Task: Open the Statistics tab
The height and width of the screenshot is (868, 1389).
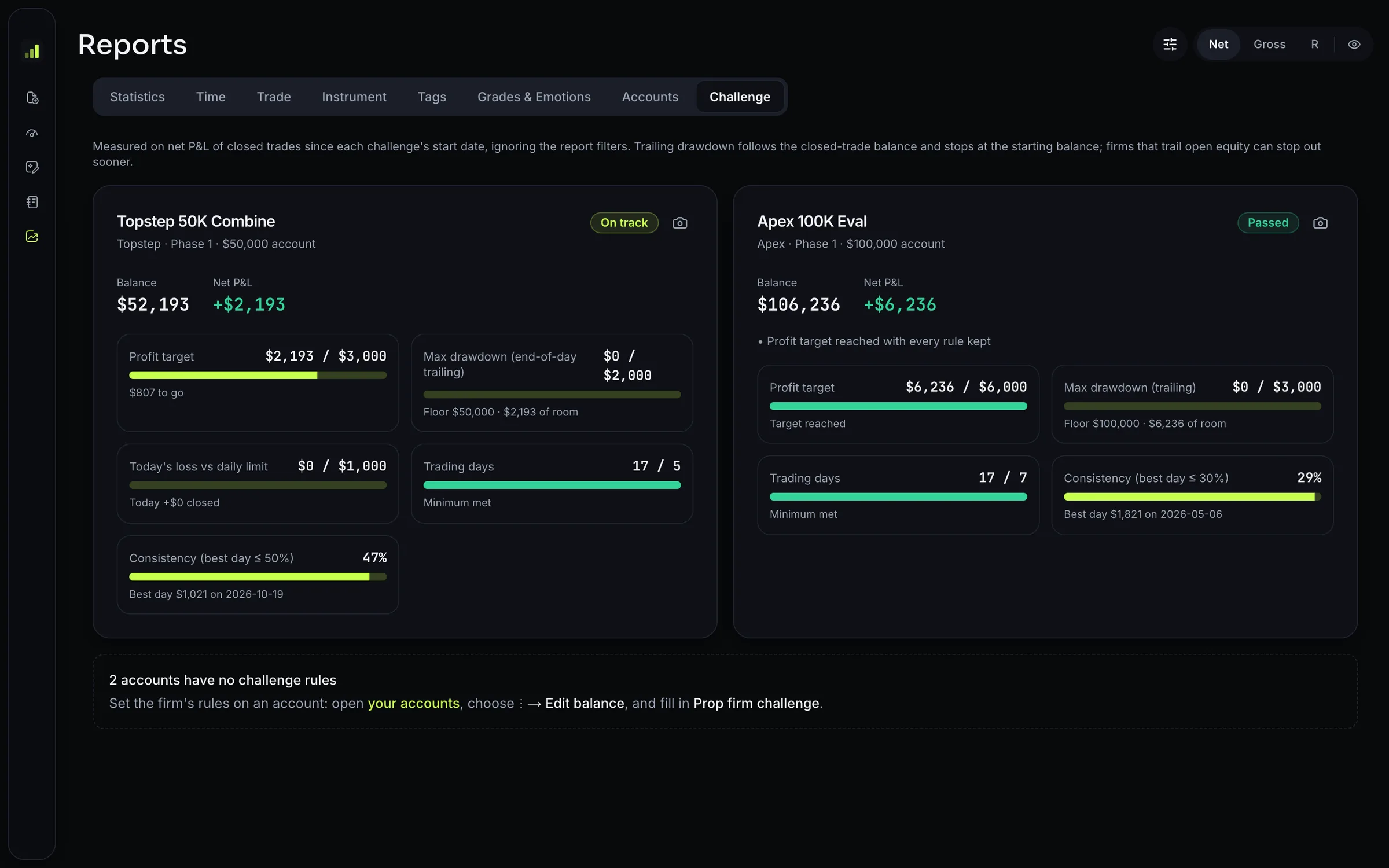Action: coord(137,97)
